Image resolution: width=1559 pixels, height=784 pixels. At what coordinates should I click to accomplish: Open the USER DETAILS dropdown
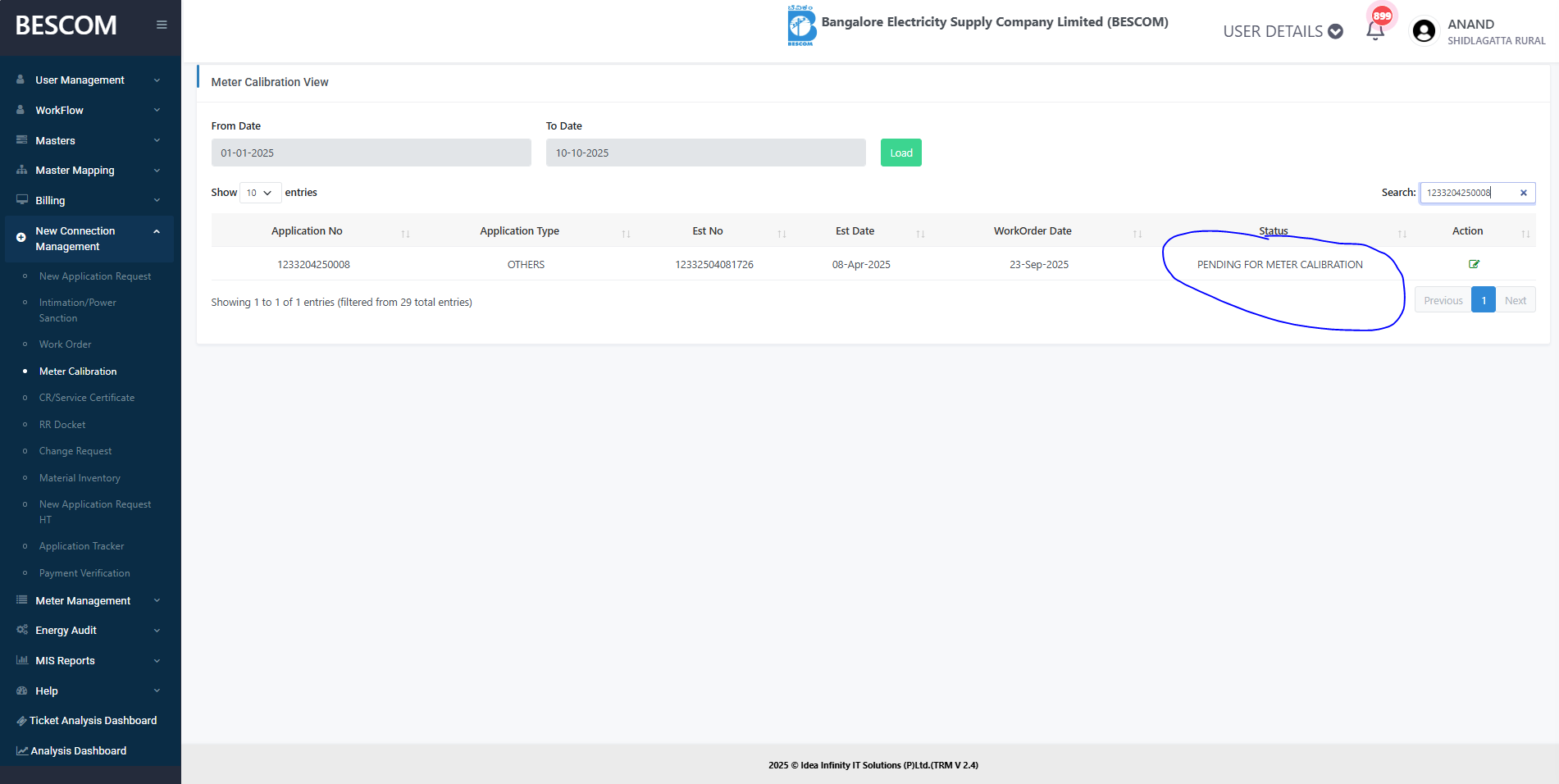1283,31
